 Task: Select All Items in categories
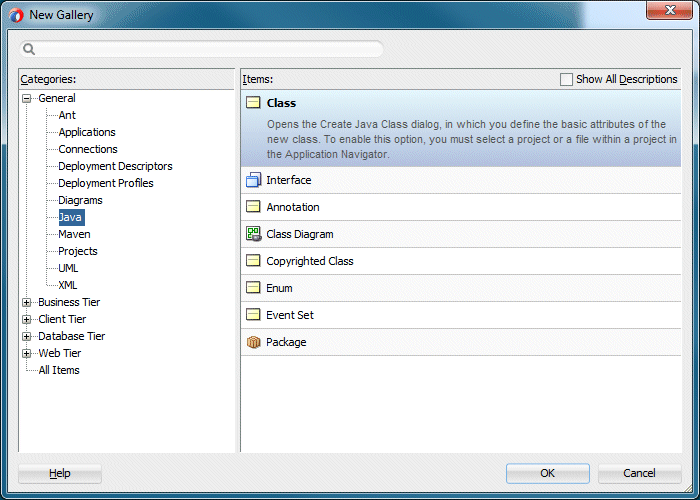coord(59,370)
